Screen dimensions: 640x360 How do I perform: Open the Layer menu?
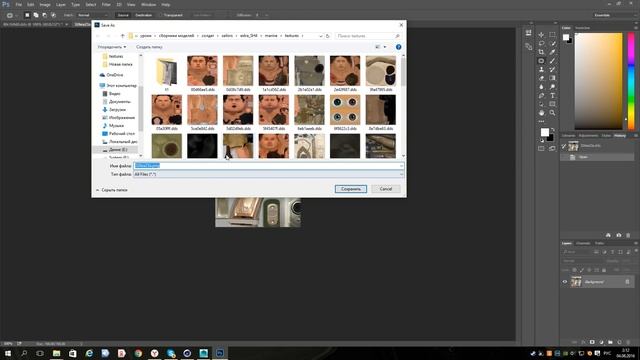(x=60, y=4)
